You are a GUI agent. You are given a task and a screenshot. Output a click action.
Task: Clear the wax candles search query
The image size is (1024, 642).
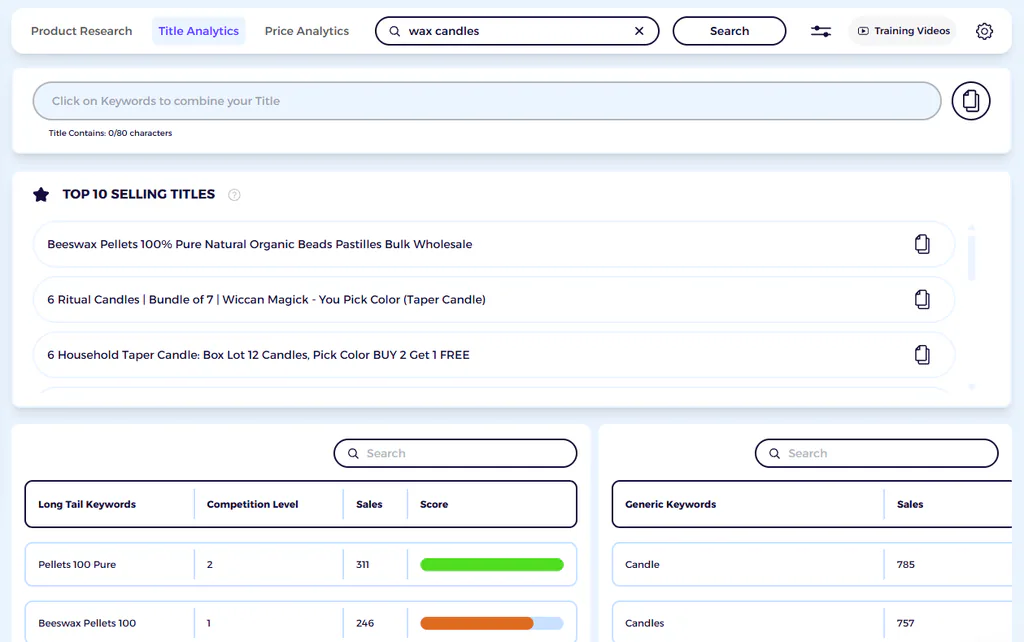pos(639,31)
